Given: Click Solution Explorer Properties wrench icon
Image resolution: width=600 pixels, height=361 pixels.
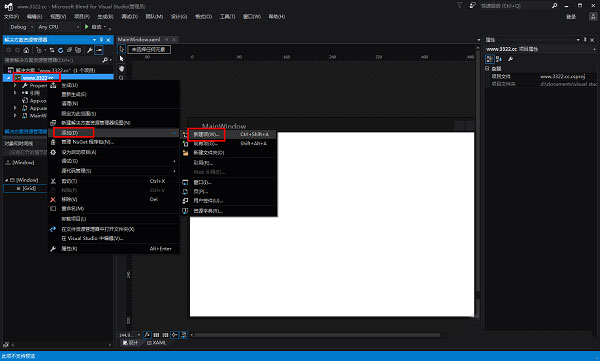Looking at the screenshot, I should 90,50.
